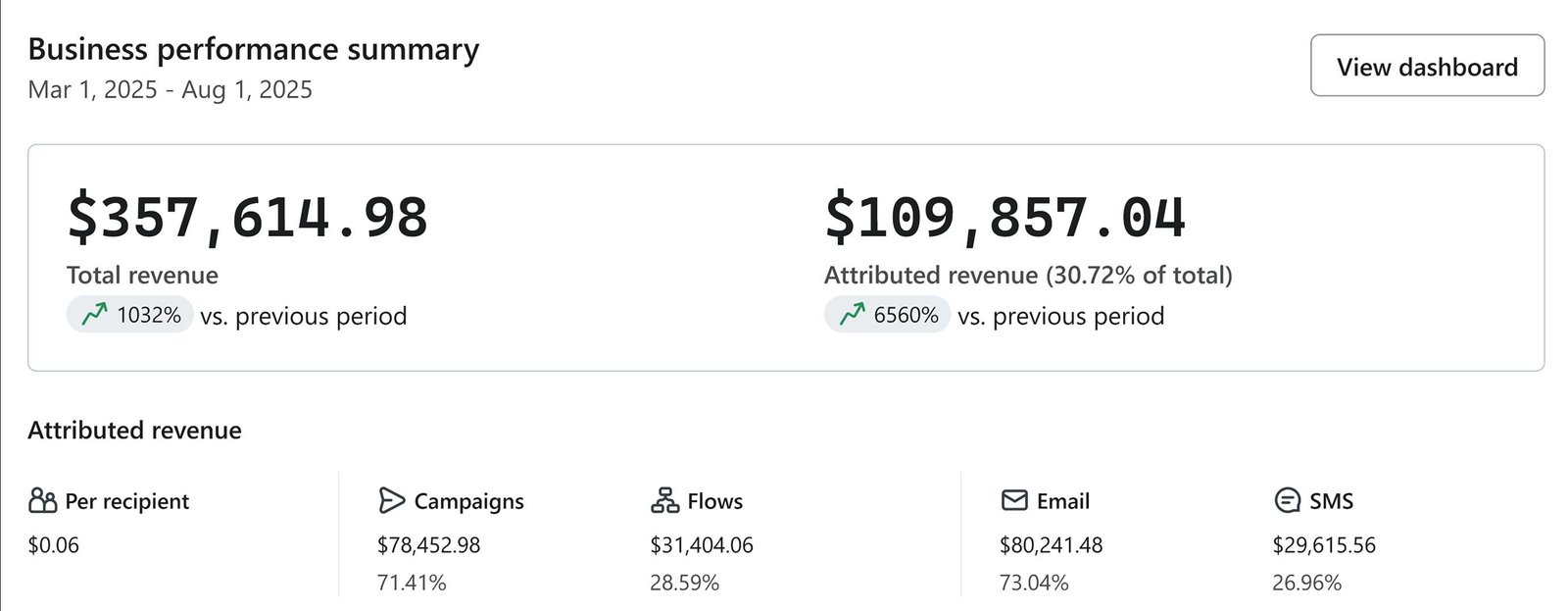
Task: Click the Per recipient value $0.06
Action: (x=53, y=545)
